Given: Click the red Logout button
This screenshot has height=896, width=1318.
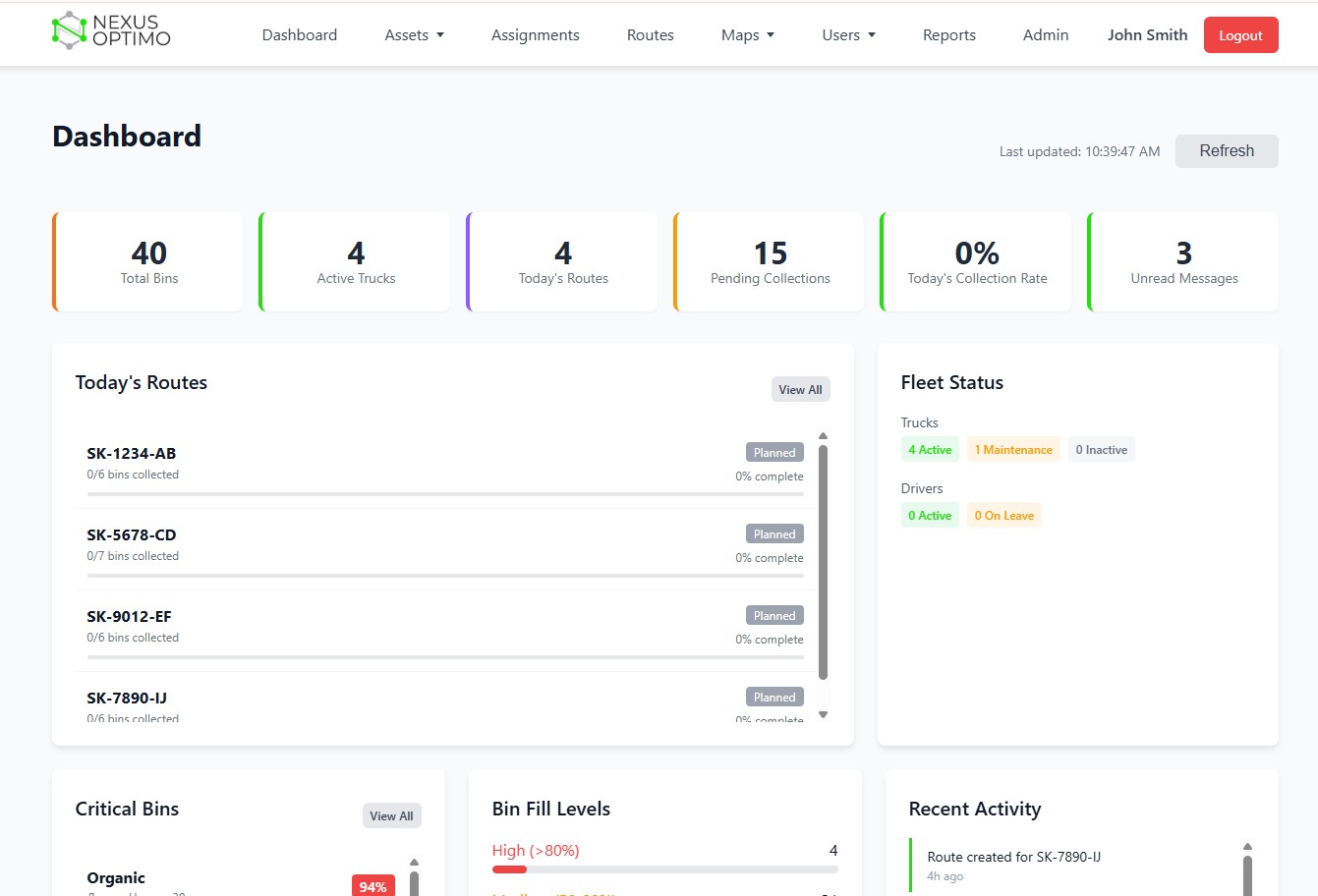Looking at the screenshot, I should coord(1240,35).
